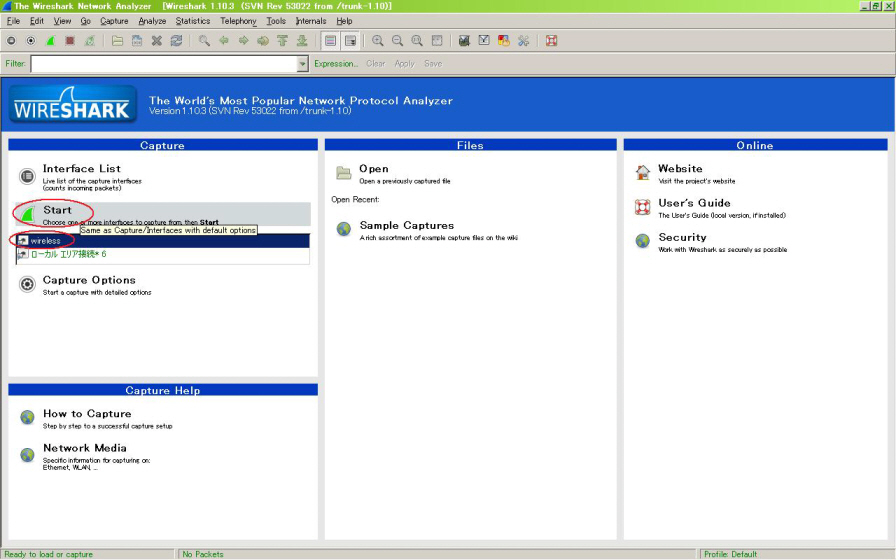
Task: Click the restart running capture toolbar icon
Action: (x=90, y=41)
